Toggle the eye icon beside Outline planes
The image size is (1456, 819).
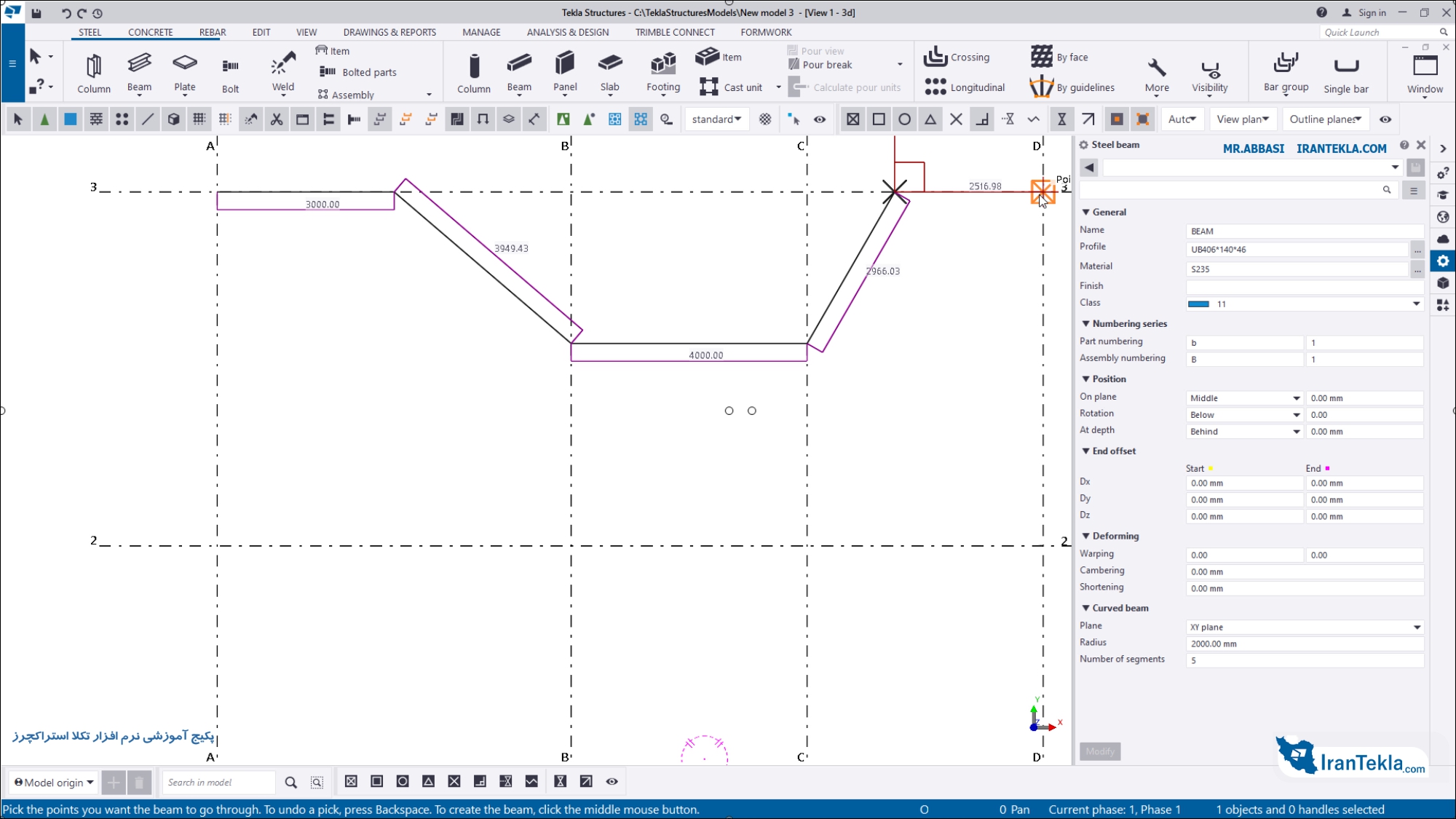[1385, 119]
